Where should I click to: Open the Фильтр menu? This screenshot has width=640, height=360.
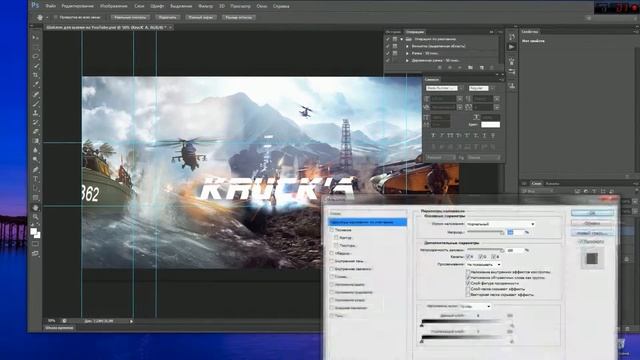point(205,6)
